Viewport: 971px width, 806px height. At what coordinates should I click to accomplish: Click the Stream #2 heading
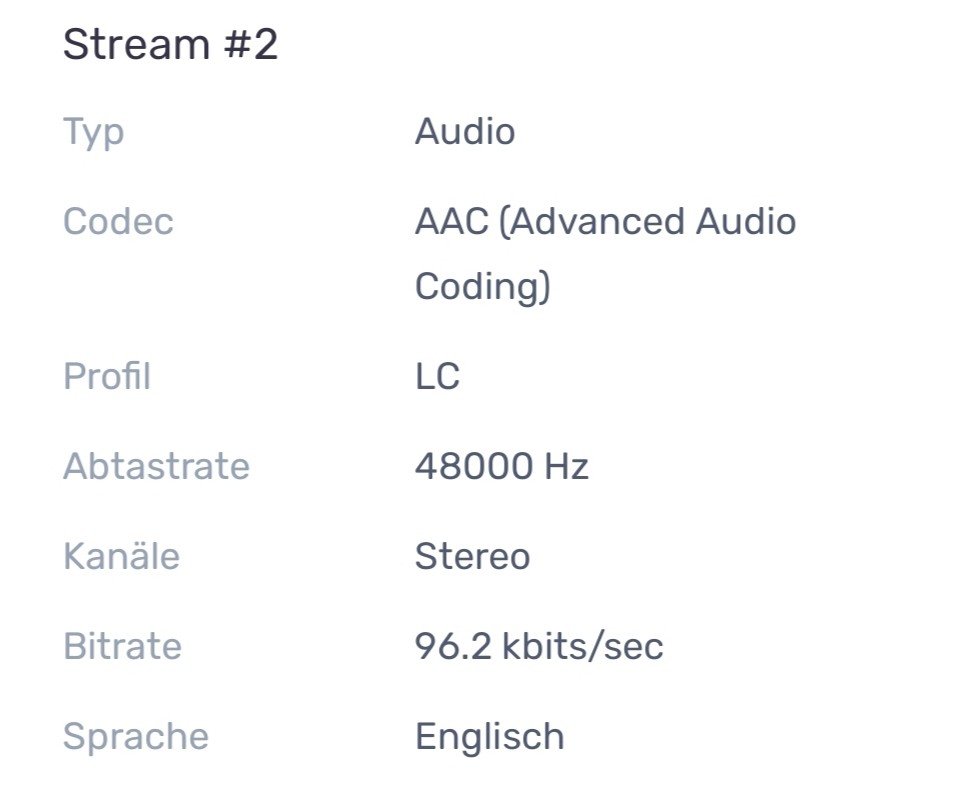170,45
